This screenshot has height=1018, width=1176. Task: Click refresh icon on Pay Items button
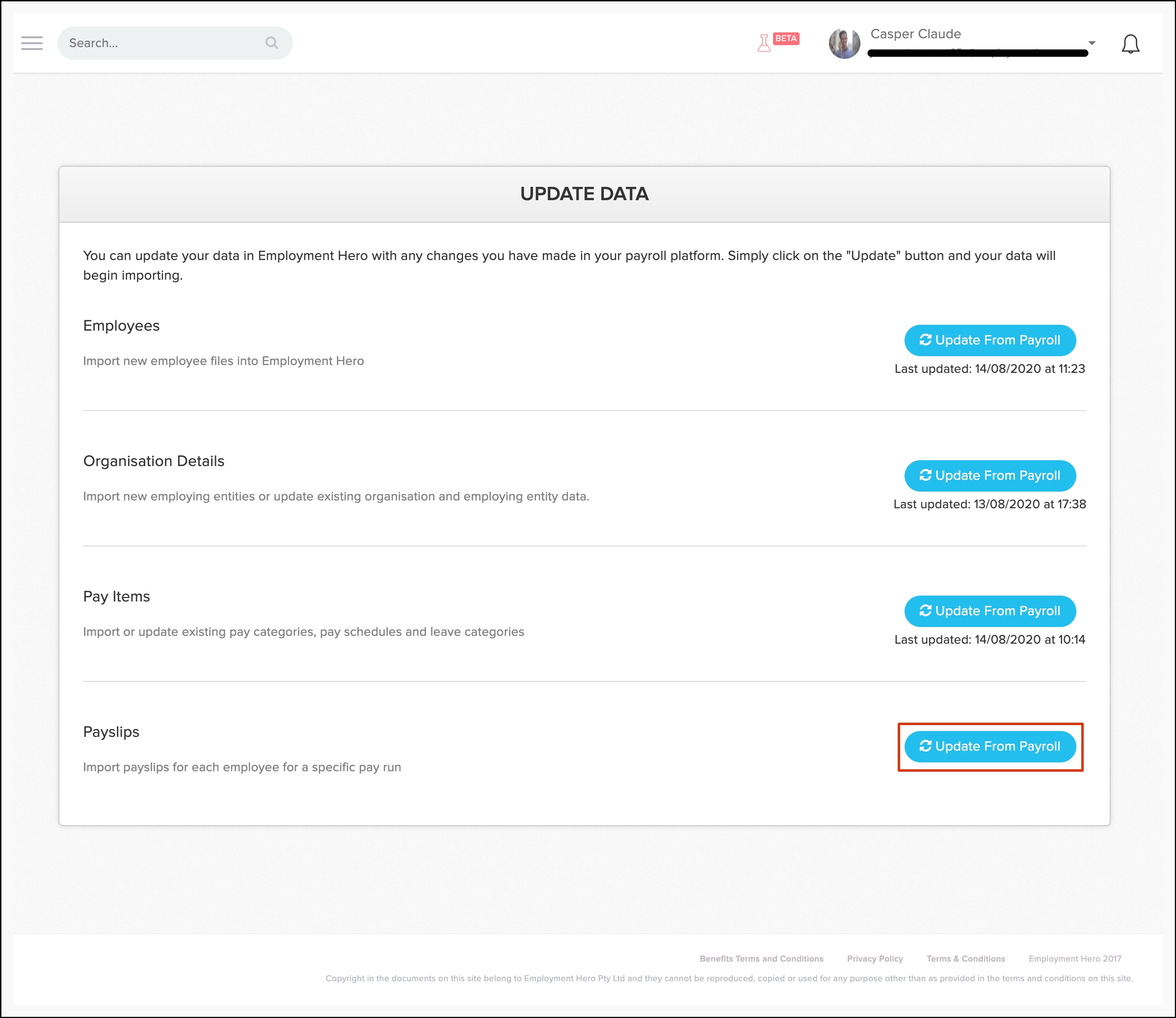[x=925, y=610]
